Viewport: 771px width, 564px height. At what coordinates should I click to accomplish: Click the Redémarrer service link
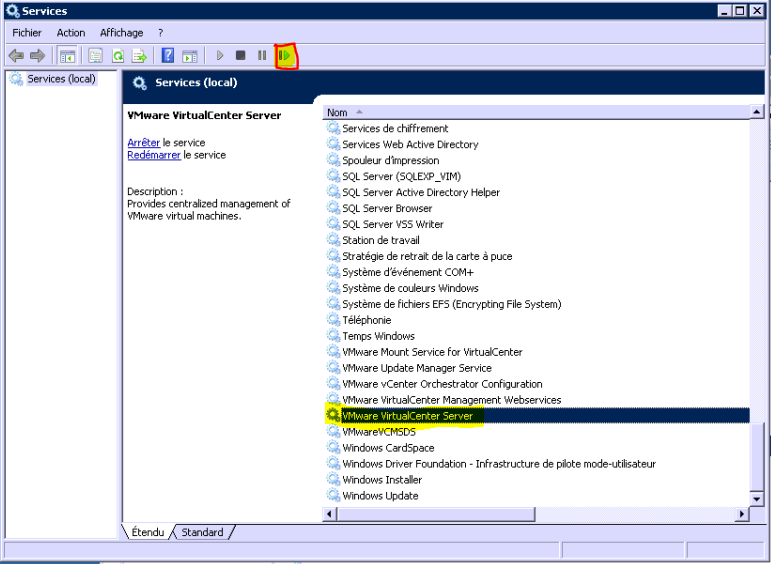pyautogui.click(x=154, y=155)
